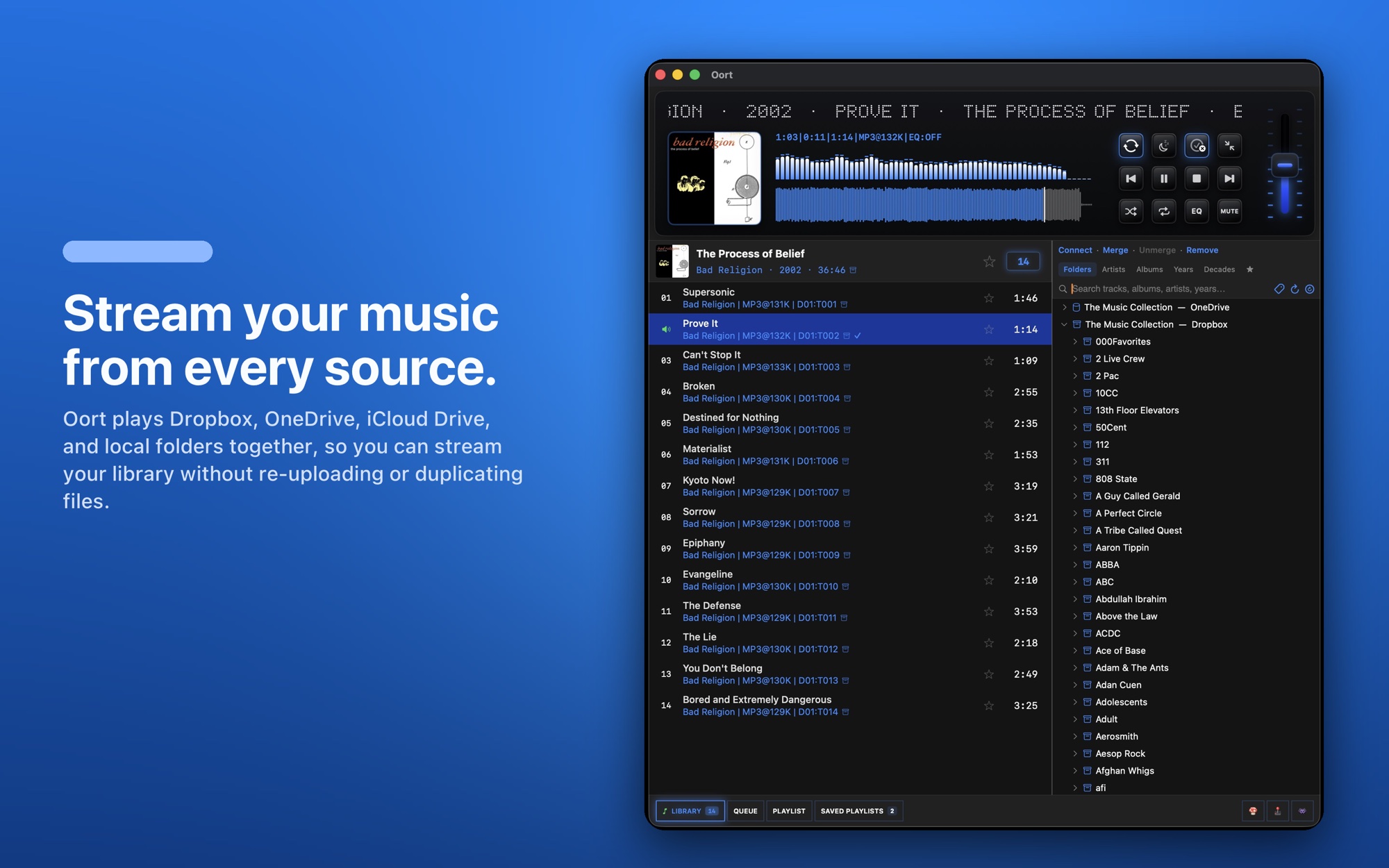
Task: Click the Merge link
Action: pyautogui.click(x=1115, y=250)
